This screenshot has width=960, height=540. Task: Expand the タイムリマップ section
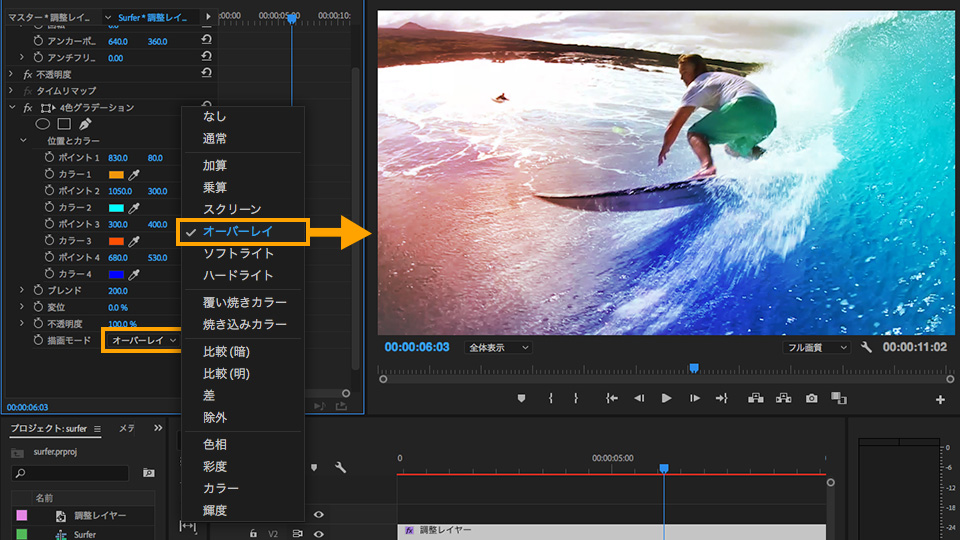[x=10, y=91]
